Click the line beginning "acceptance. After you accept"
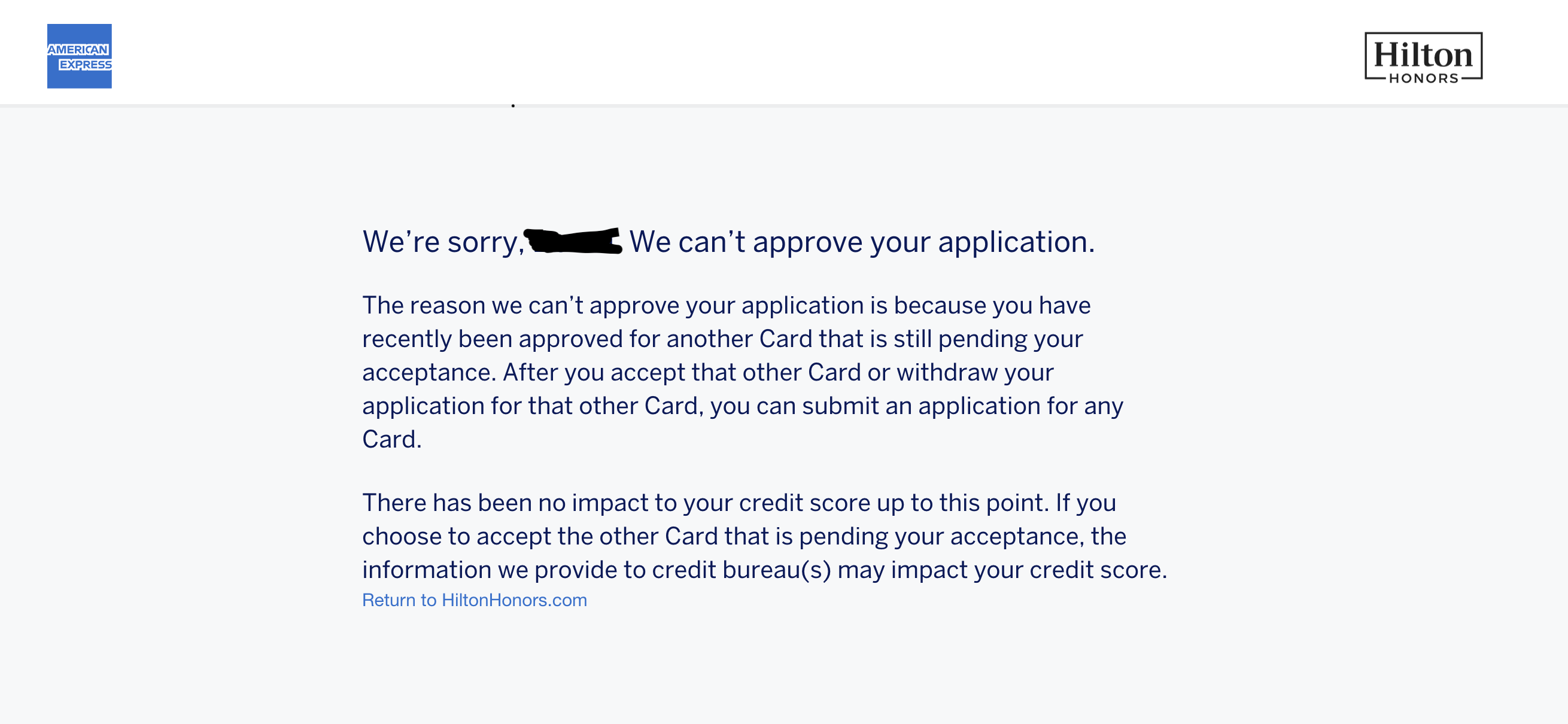The image size is (1568, 724). coord(708,372)
